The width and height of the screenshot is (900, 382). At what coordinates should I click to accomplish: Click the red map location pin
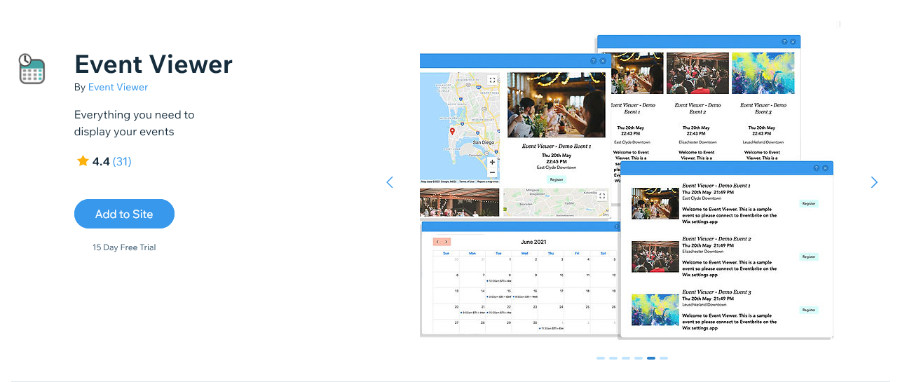click(452, 132)
